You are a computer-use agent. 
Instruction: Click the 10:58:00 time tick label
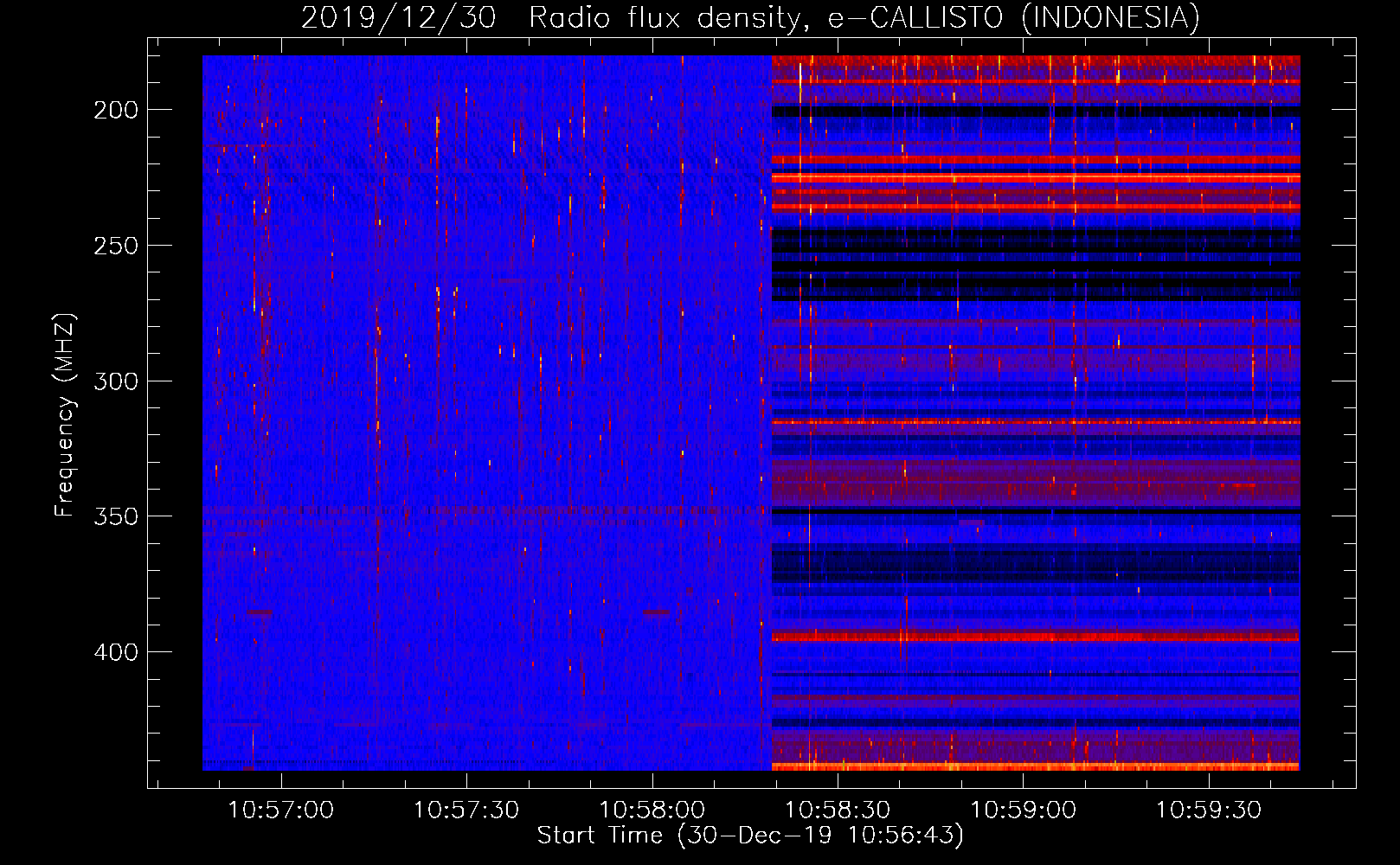[652, 811]
